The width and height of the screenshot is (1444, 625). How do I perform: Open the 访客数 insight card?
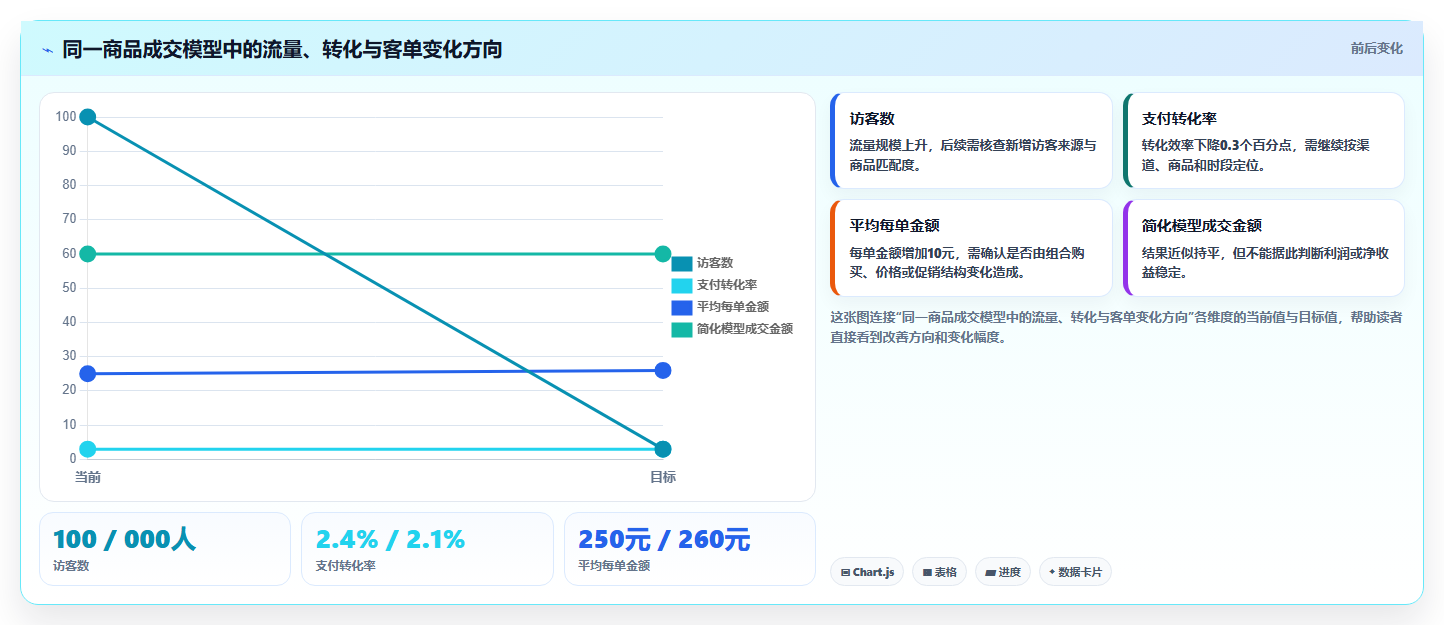(x=971, y=140)
